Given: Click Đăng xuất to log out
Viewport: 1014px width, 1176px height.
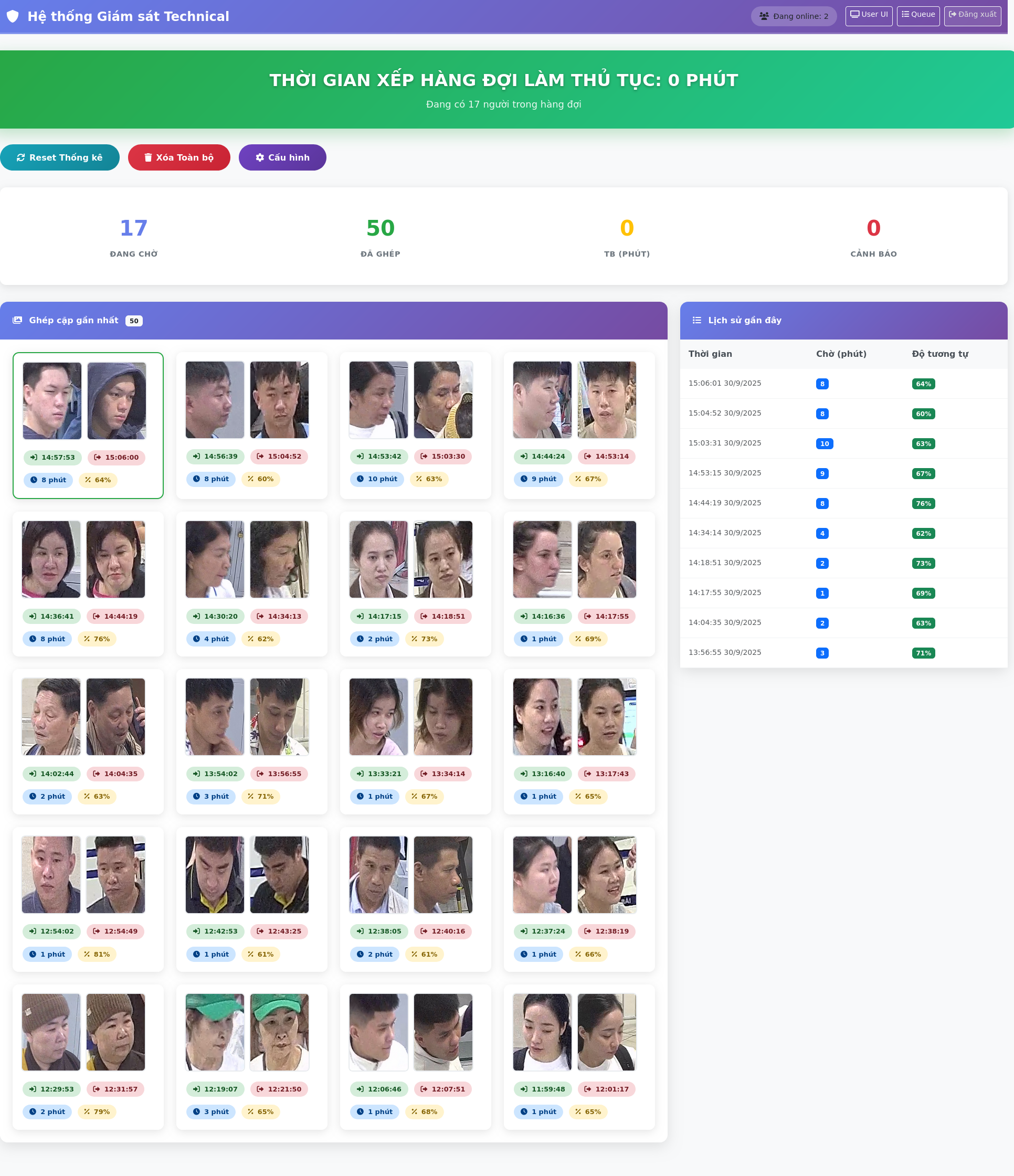Looking at the screenshot, I should [973, 15].
